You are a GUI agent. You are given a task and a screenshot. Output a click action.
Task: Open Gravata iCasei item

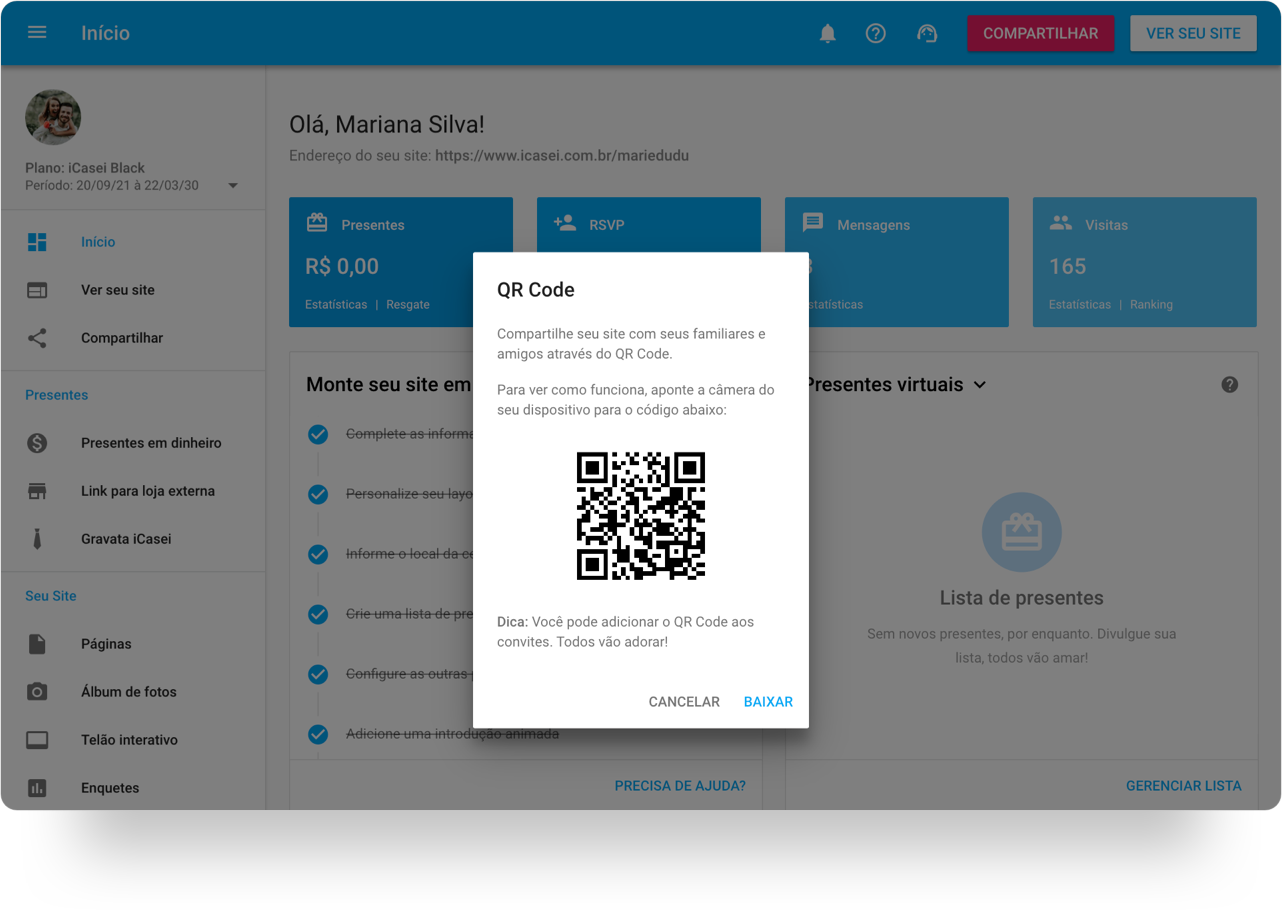126,539
